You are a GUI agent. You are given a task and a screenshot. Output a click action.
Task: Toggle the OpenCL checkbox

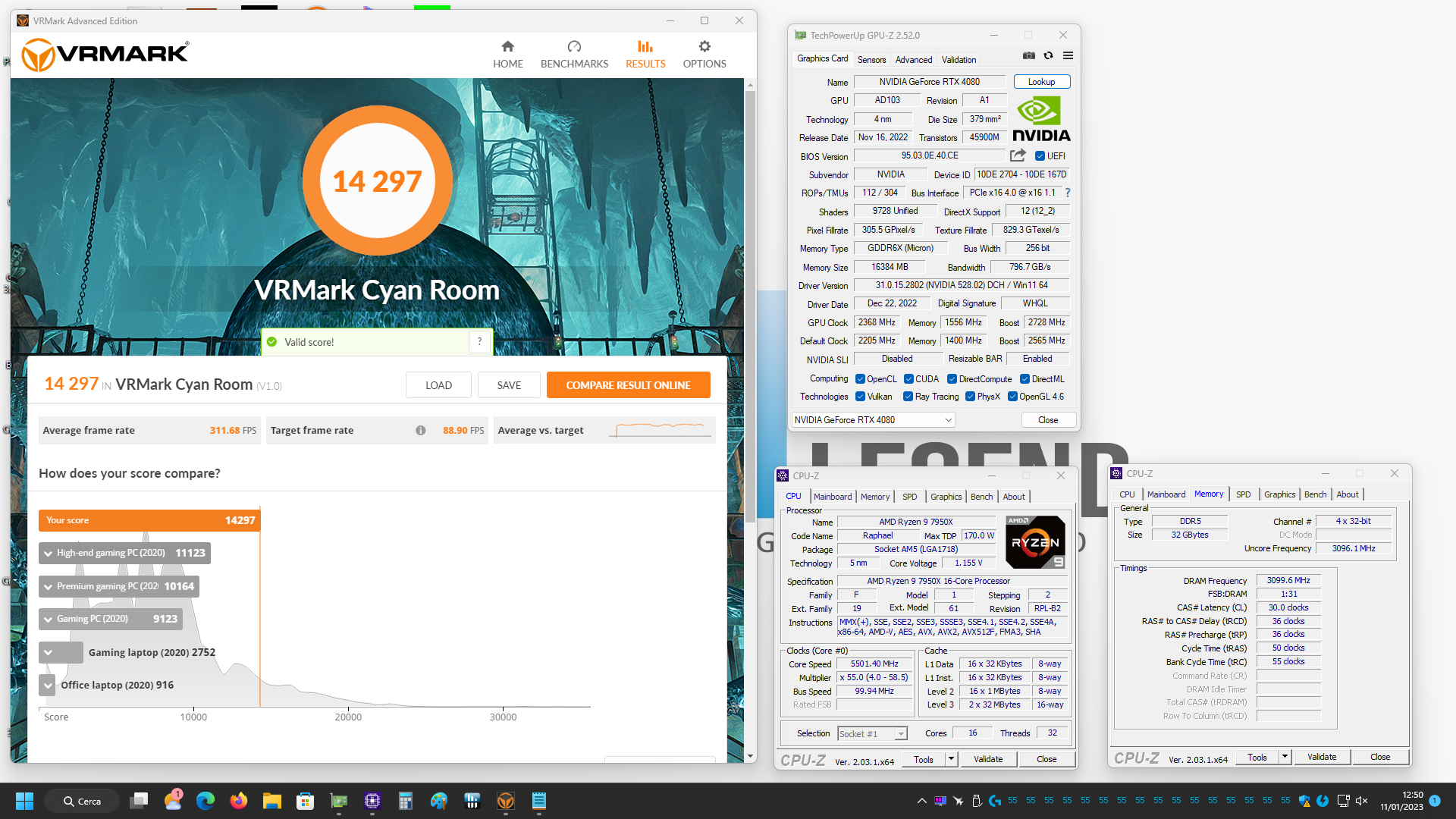click(860, 379)
